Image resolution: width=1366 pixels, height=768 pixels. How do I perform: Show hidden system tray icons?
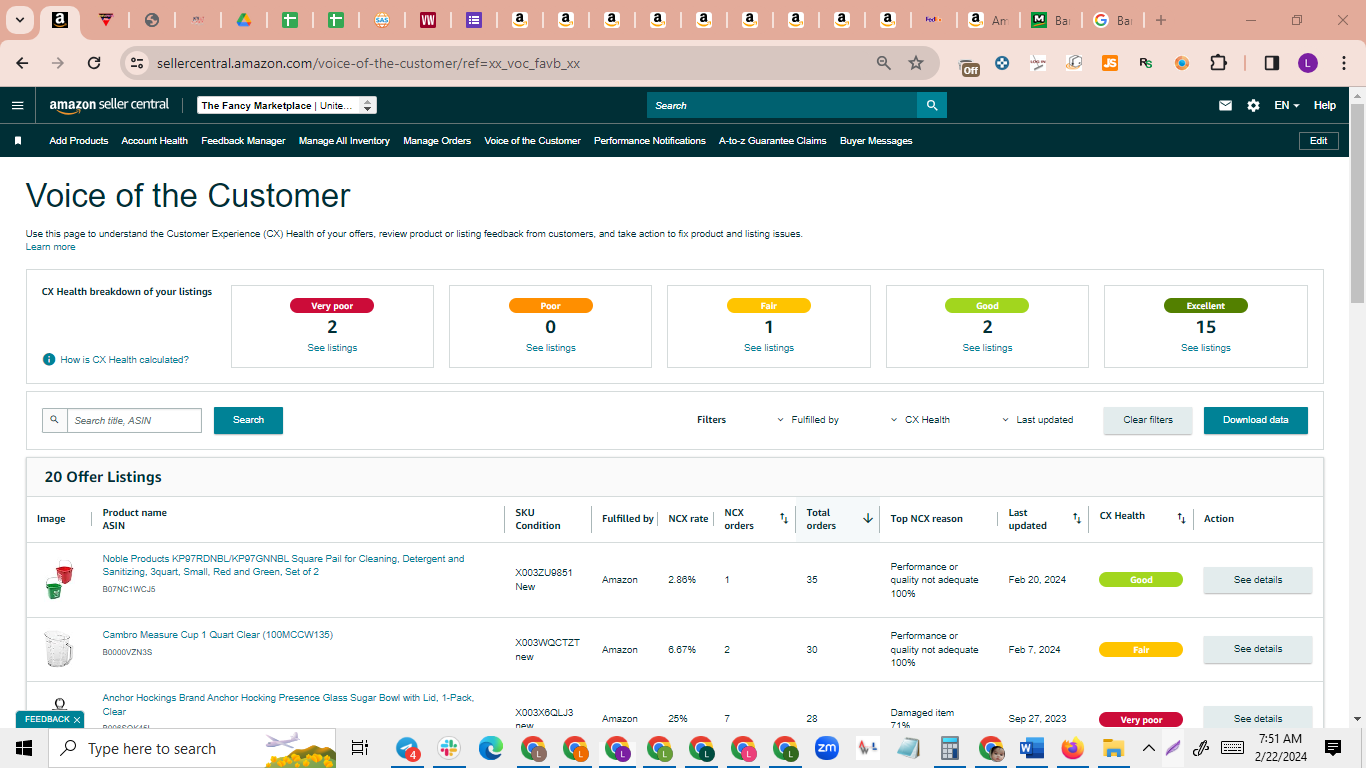[1148, 748]
